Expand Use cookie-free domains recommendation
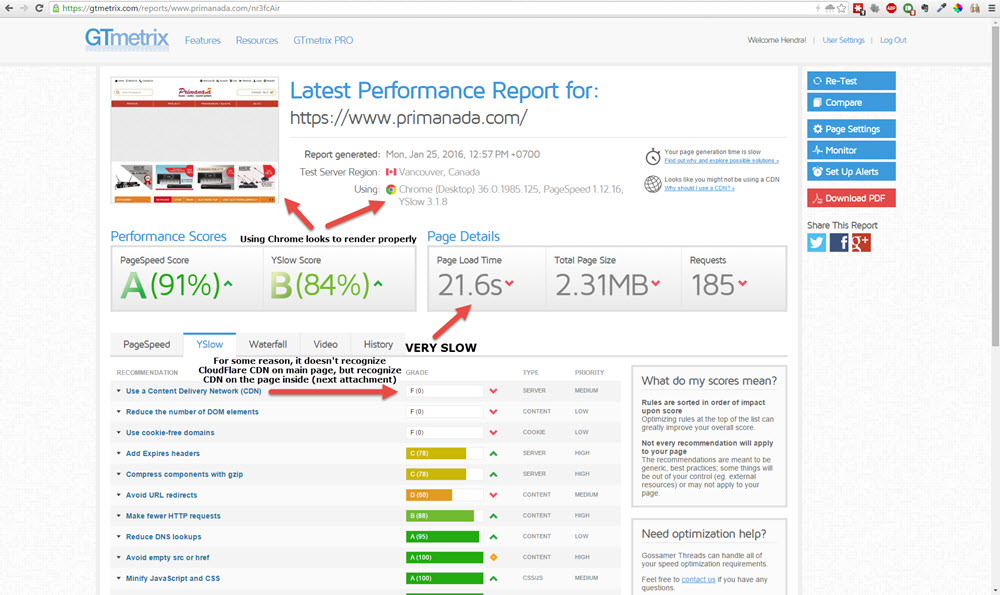1000x595 pixels. point(170,432)
